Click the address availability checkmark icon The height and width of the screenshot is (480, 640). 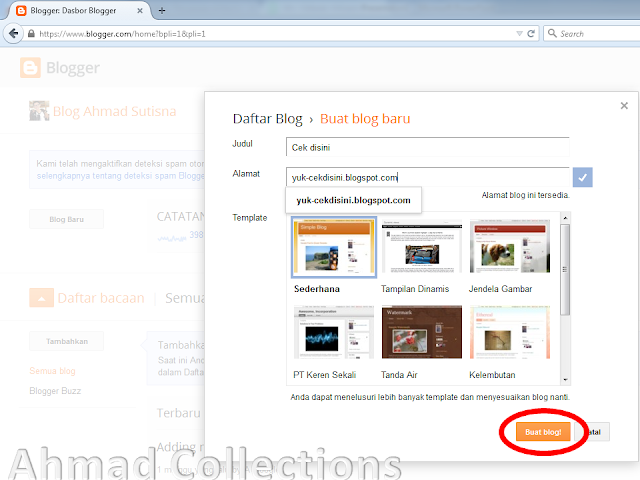tap(582, 177)
